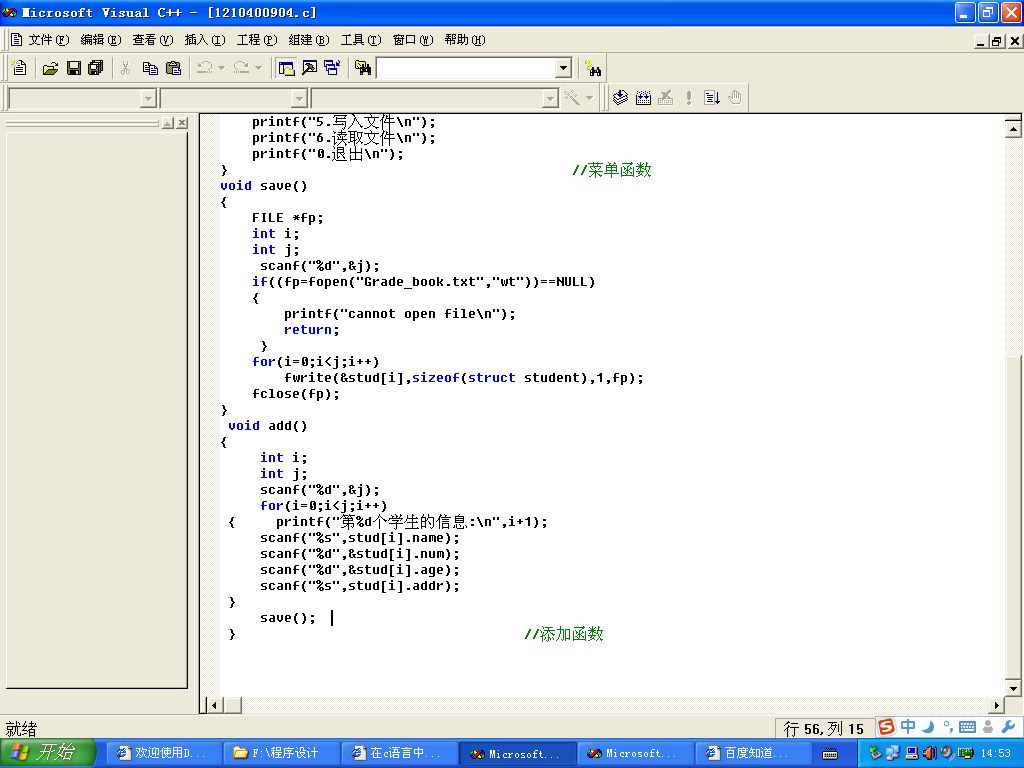Screen dimensions: 1024x768
Task: Expand the WizardBar filter dropdown
Action: (x=299, y=99)
